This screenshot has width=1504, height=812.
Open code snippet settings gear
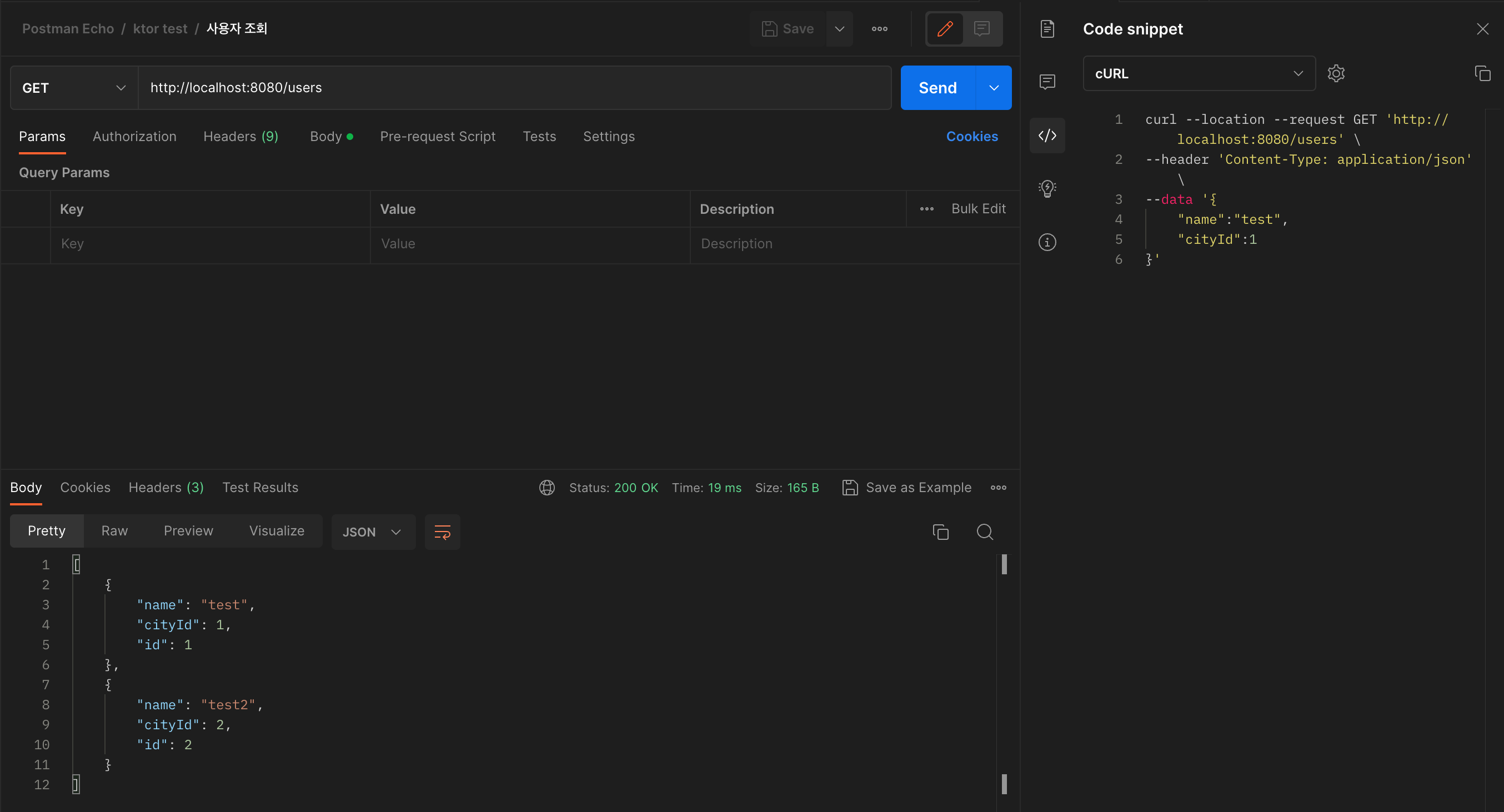1336,73
